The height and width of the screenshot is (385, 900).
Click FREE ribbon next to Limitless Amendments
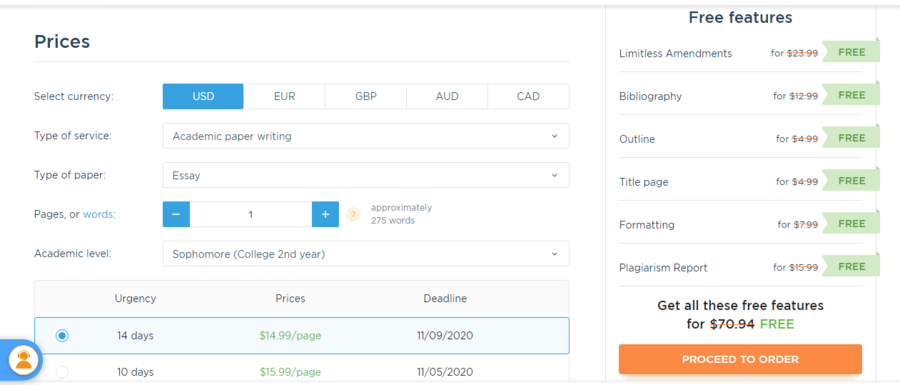coord(851,52)
